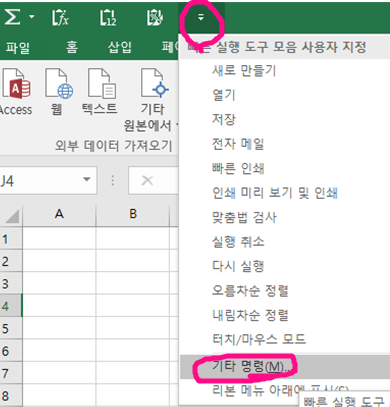Select row 2 header

[x=11, y=261]
